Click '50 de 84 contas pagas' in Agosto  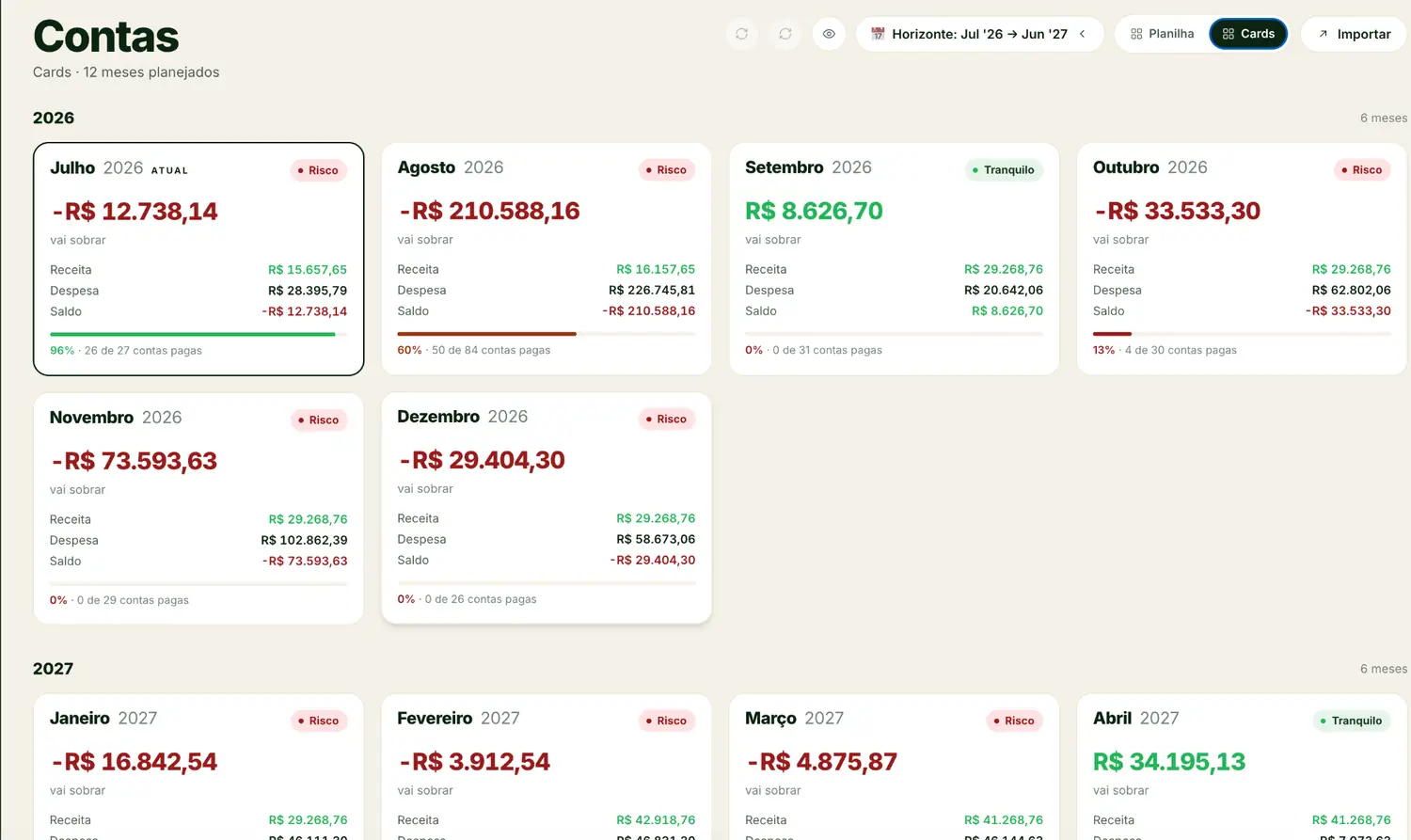pyautogui.click(x=491, y=350)
